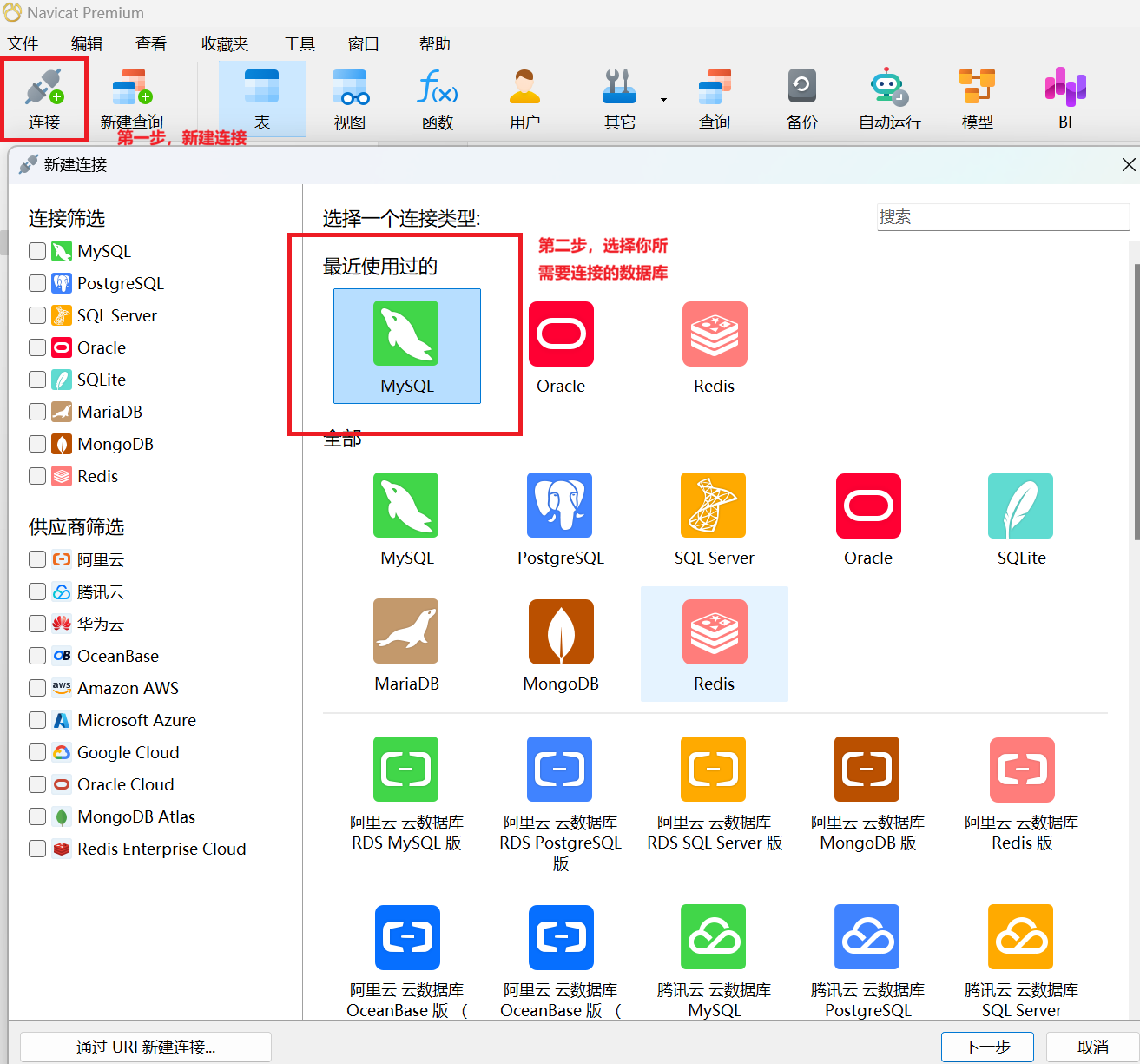1140x1064 pixels.
Task: Open the 视图 (View) toolbar icon
Action: pyautogui.click(x=350, y=98)
